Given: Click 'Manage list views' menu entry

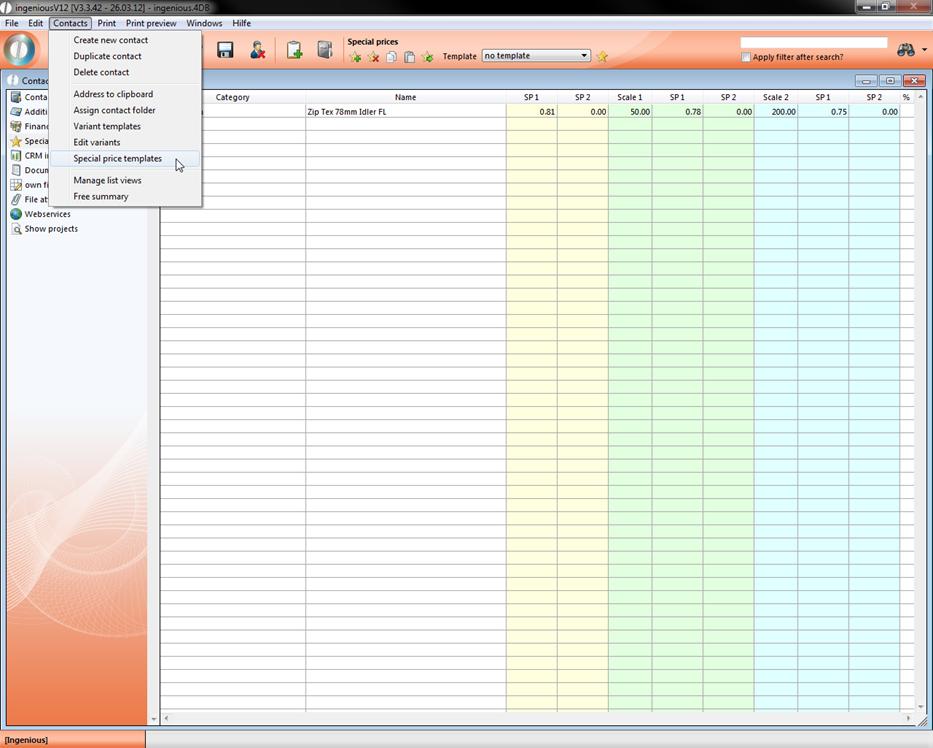Looking at the screenshot, I should click(107, 180).
